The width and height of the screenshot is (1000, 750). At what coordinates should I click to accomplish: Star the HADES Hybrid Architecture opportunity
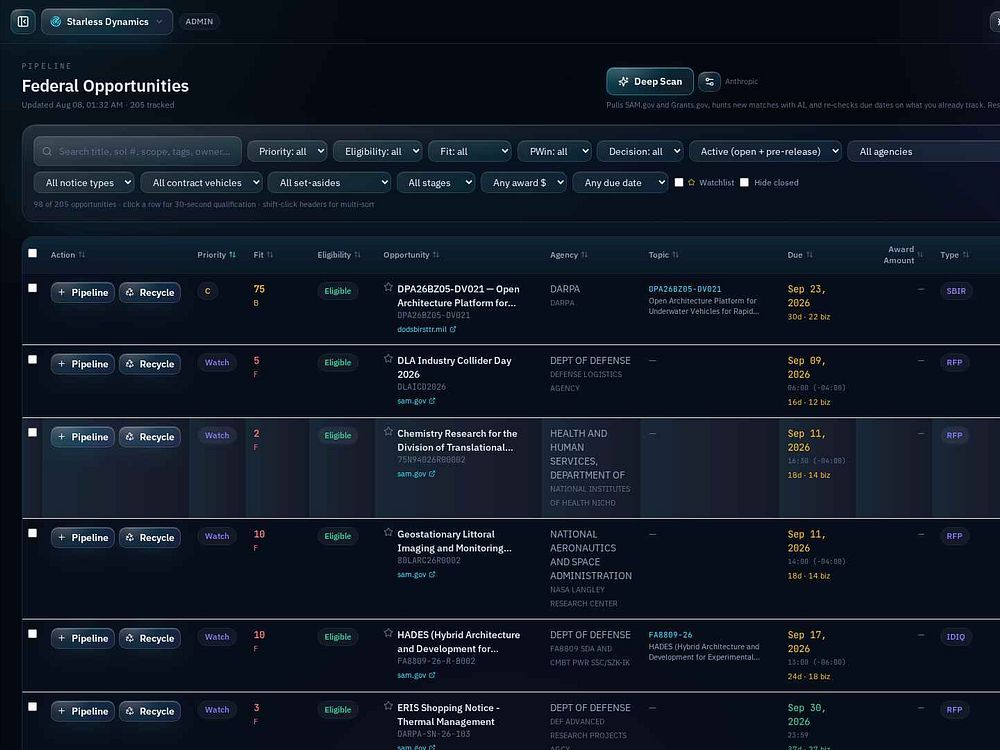click(x=388, y=633)
